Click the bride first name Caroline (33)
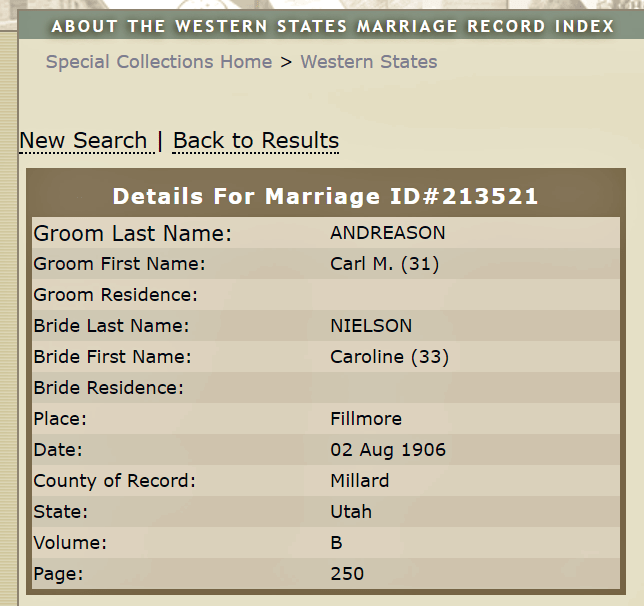644x606 pixels. coord(390,357)
